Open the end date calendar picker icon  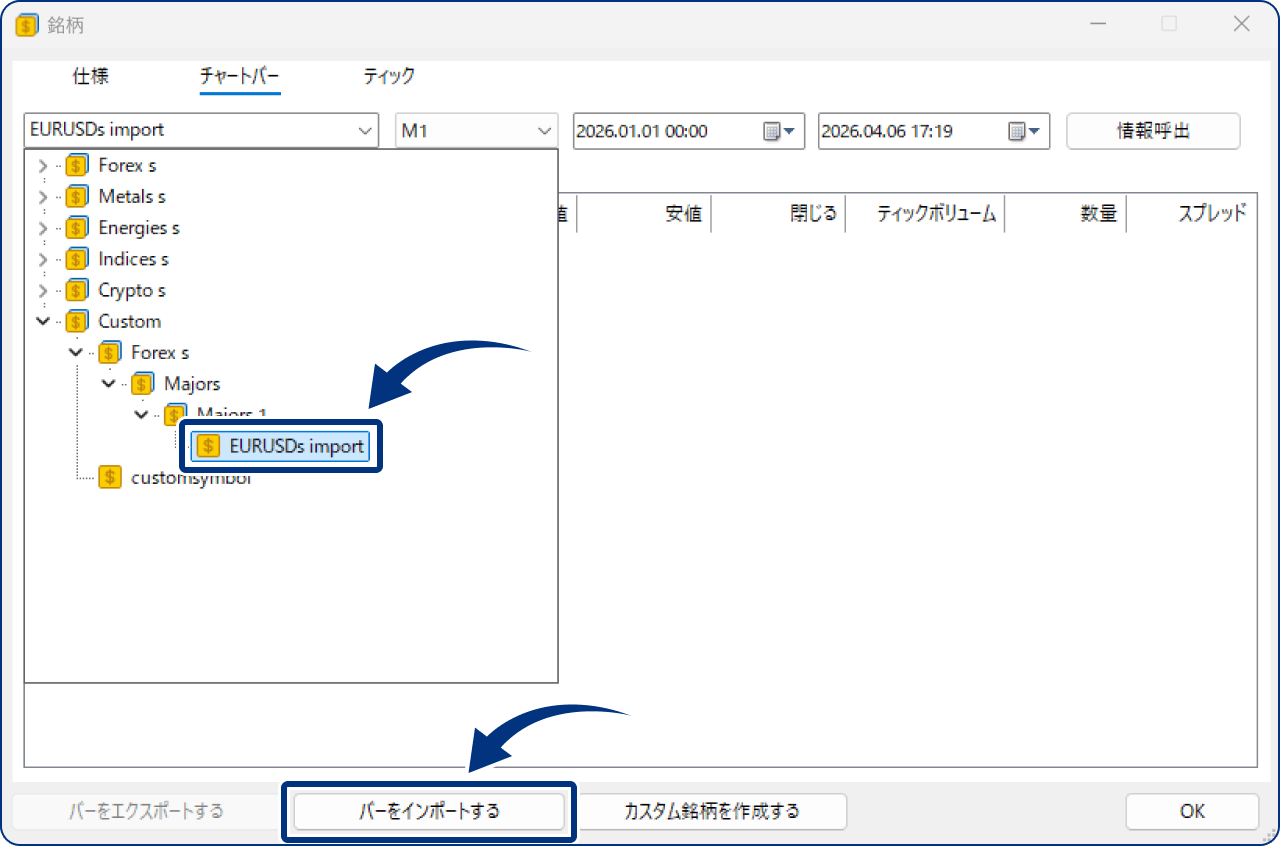point(1023,131)
